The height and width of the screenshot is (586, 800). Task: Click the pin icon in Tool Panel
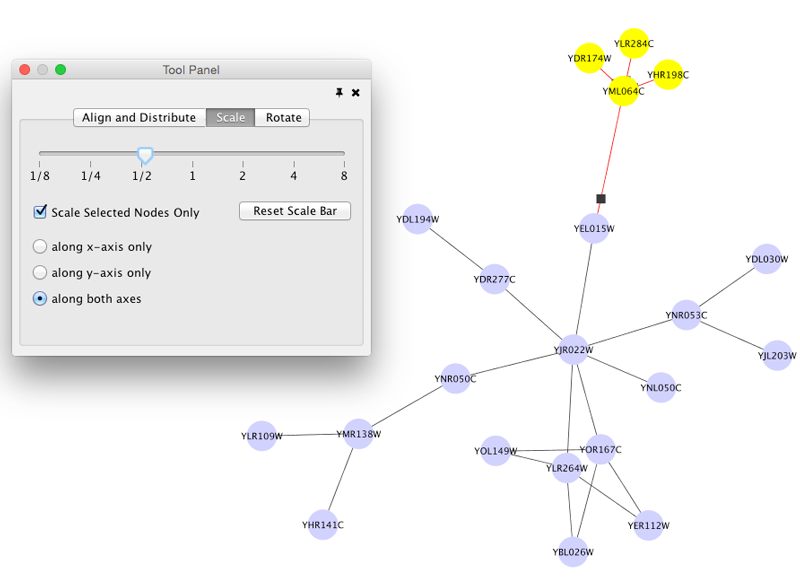[x=339, y=92]
